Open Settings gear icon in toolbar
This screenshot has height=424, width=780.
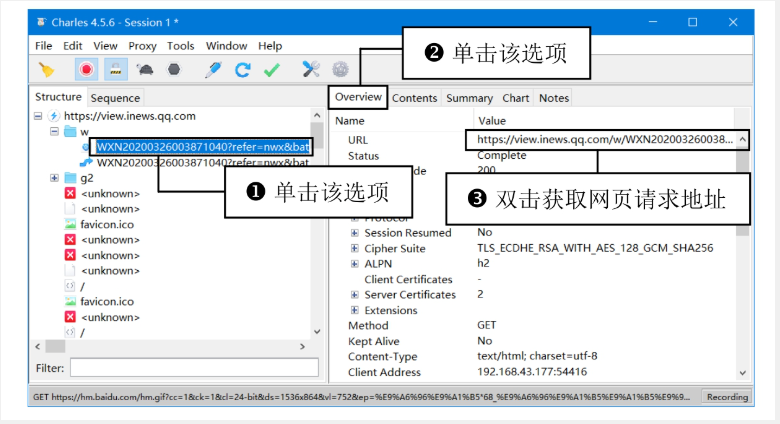340,69
